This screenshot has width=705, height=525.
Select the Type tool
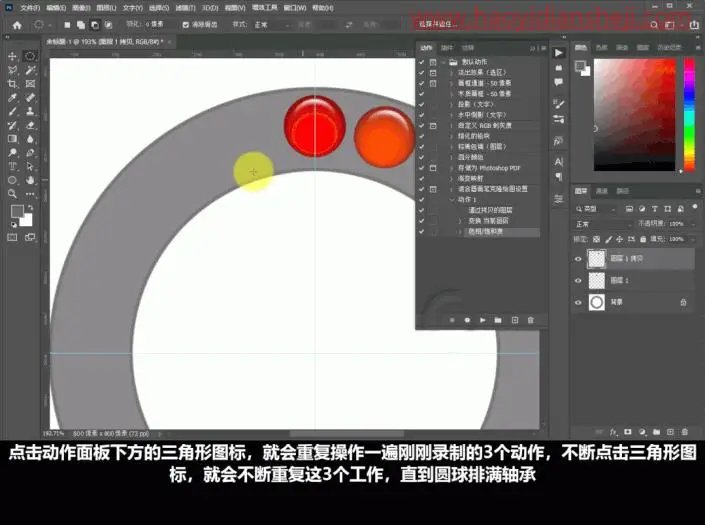12,166
